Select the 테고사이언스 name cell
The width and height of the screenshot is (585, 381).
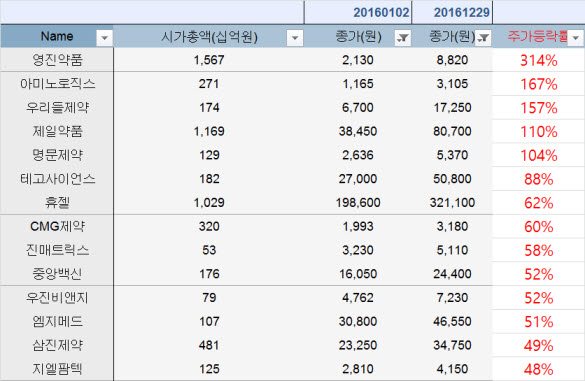pyautogui.click(x=57, y=179)
